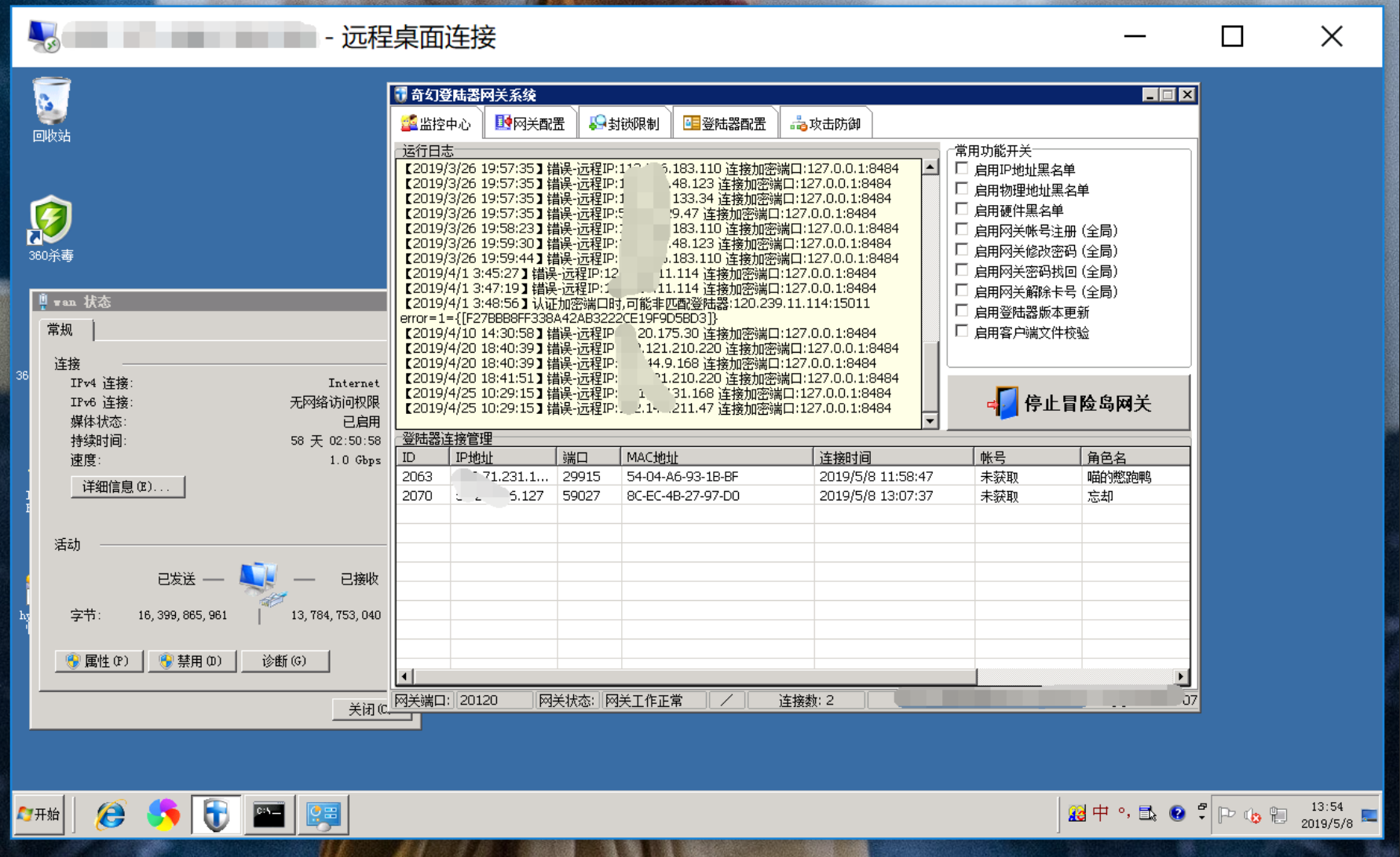Click the 禁用 button in wan status
This screenshot has height=857, width=1400.
(192, 661)
